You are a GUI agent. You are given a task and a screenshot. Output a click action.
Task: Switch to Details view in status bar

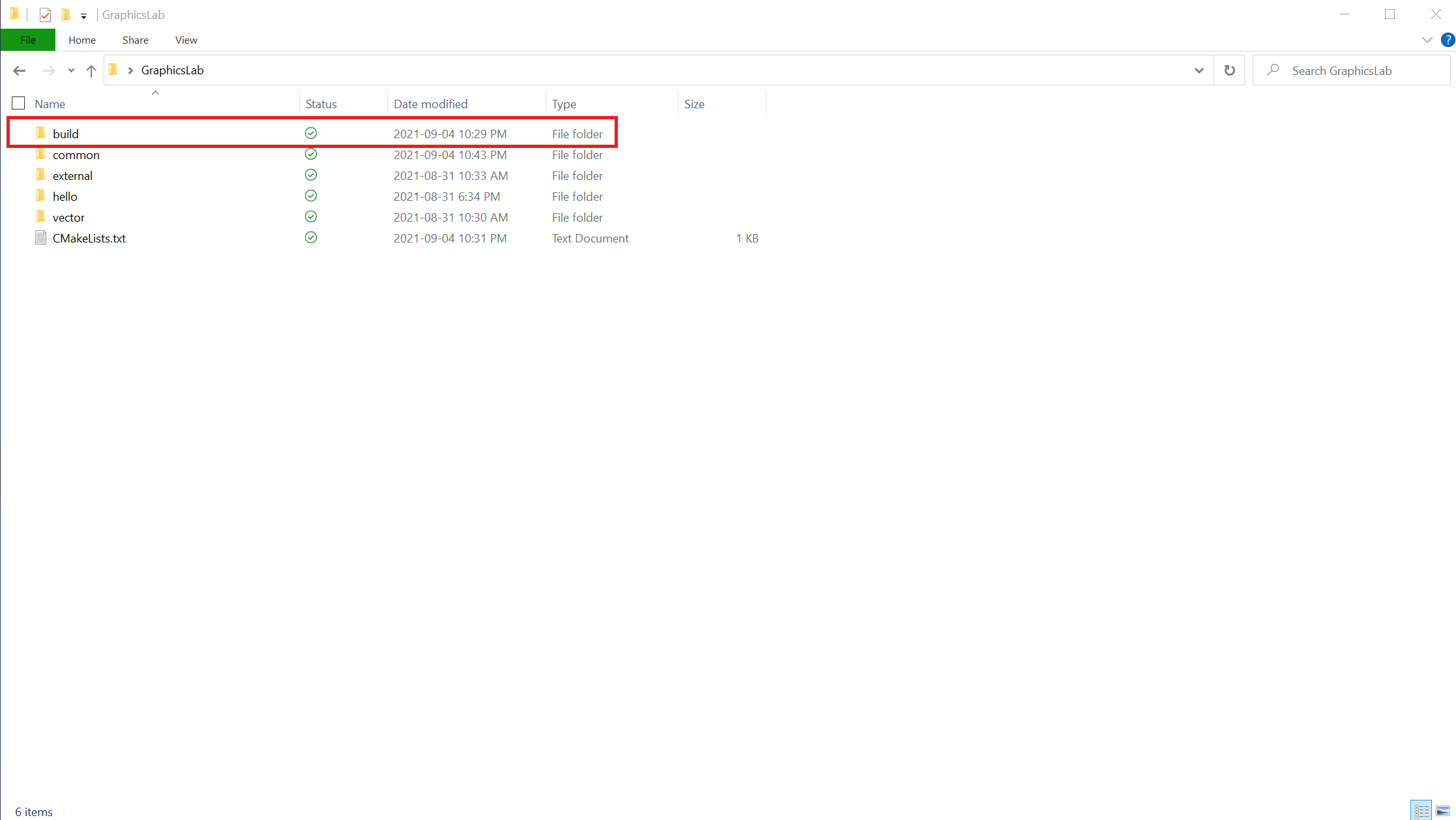click(x=1421, y=810)
